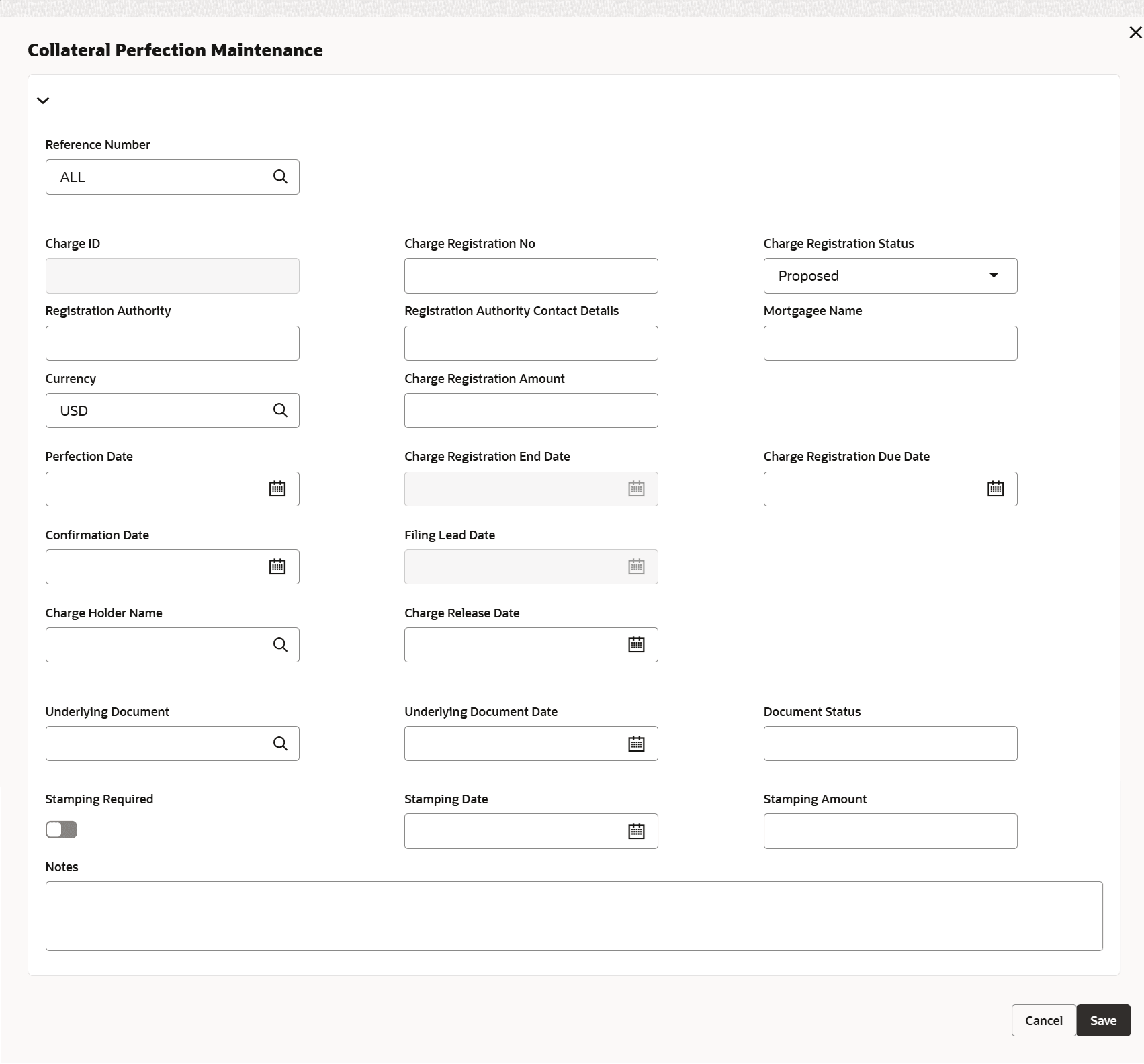Image resolution: width=1144 pixels, height=1064 pixels.
Task: Click the Stamping Date calendar icon
Action: point(636,832)
